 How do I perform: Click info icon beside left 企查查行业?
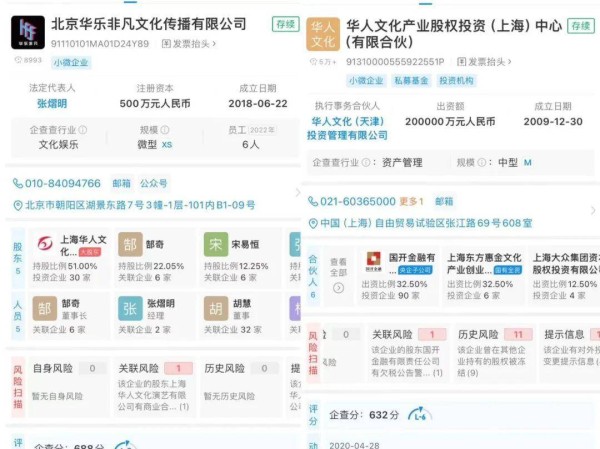(x=83, y=130)
